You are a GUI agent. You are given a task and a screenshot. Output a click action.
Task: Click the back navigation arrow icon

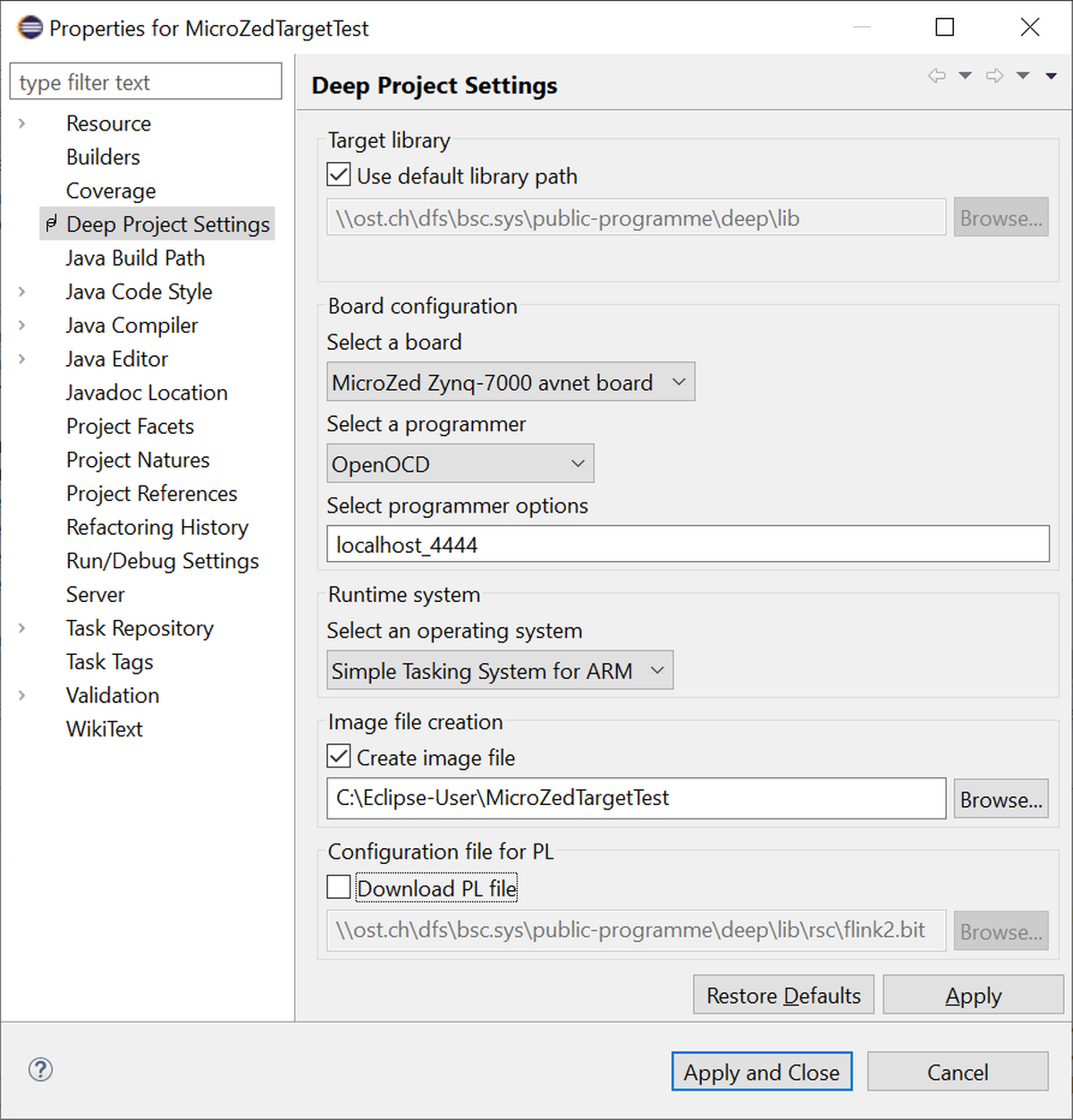tap(936, 76)
